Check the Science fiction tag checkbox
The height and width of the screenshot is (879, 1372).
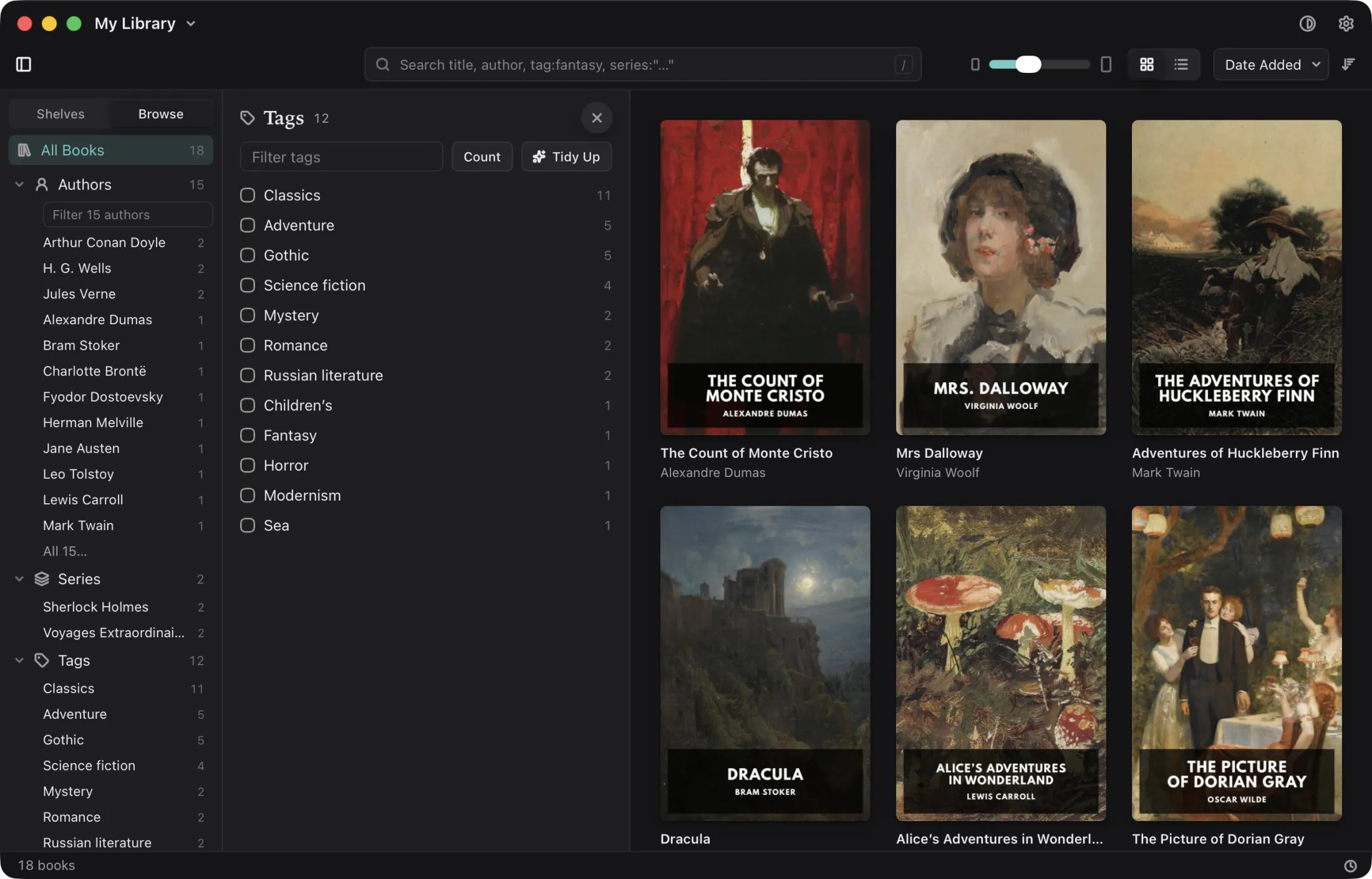pyautogui.click(x=248, y=285)
